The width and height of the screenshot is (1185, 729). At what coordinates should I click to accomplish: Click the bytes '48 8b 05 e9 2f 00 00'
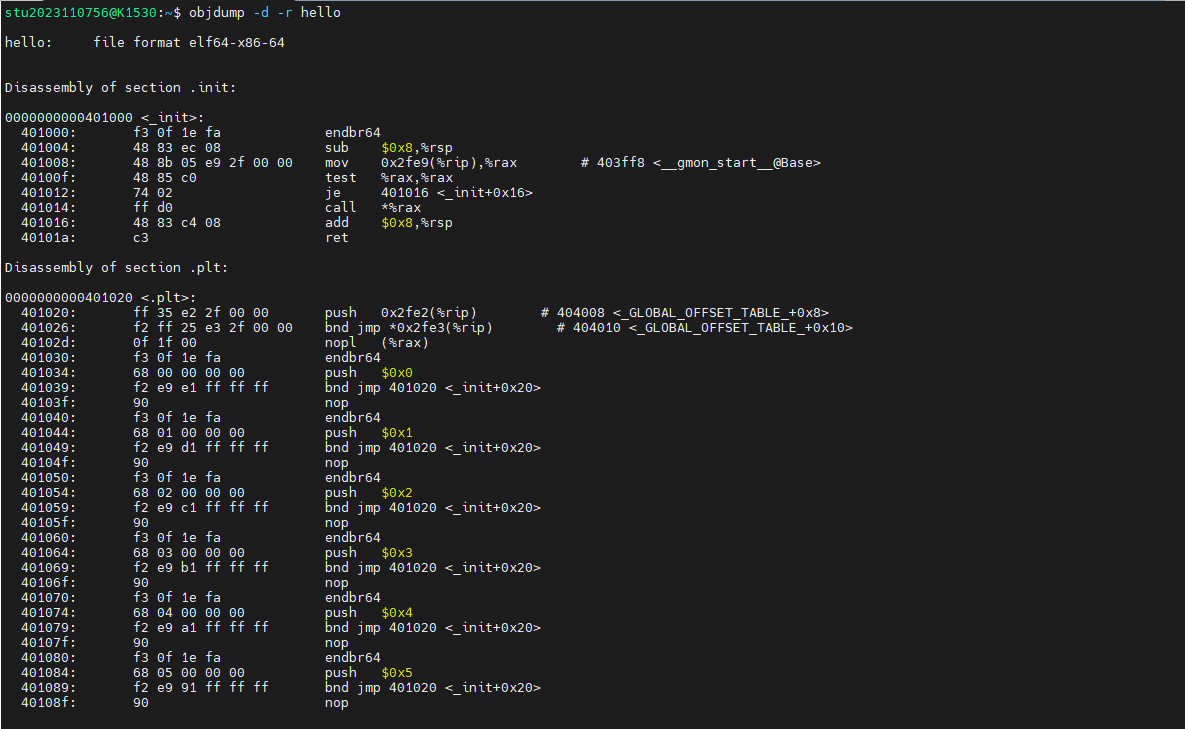[212, 162]
